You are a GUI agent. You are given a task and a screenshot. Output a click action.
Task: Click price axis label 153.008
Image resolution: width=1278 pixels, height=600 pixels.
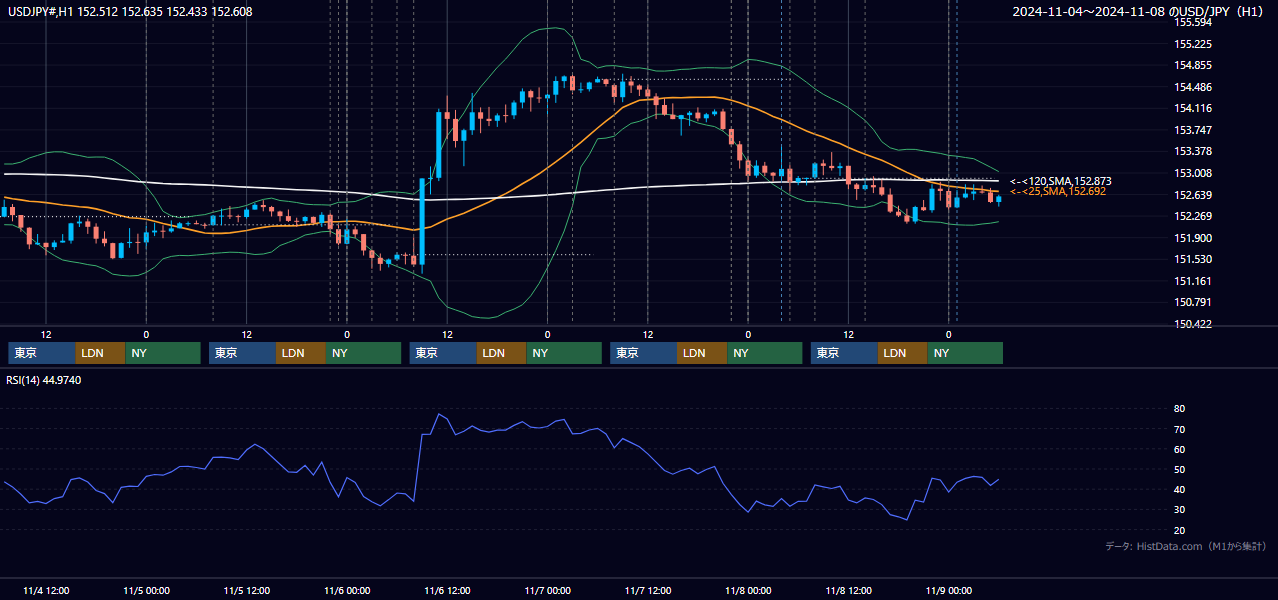[x=1192, y=173]
